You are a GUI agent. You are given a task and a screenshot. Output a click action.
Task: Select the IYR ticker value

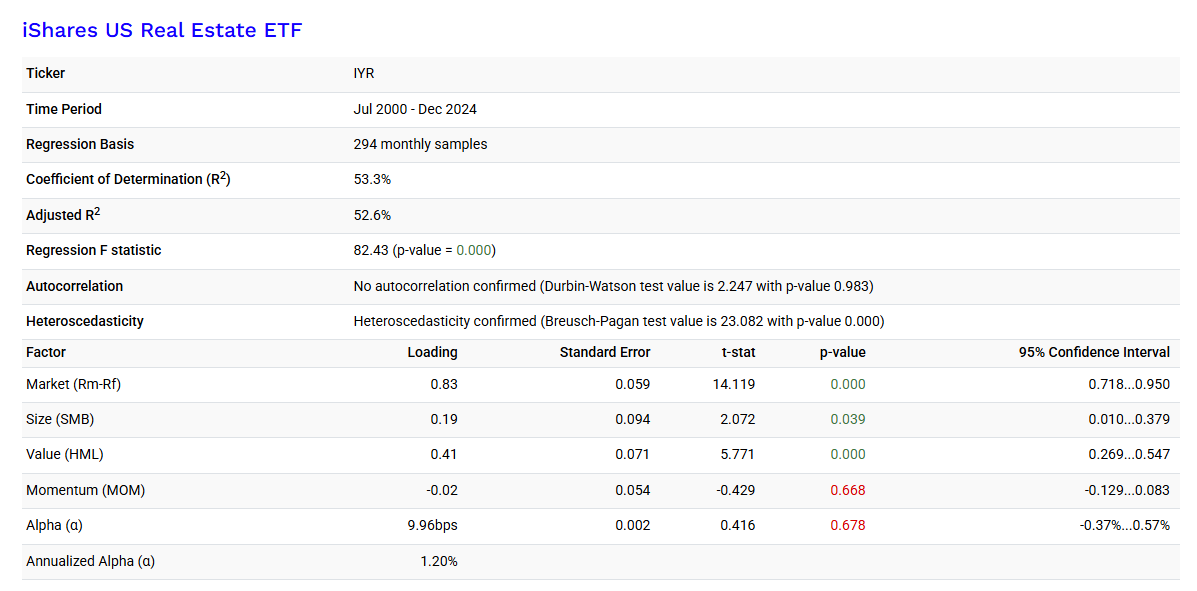point(364,73)
